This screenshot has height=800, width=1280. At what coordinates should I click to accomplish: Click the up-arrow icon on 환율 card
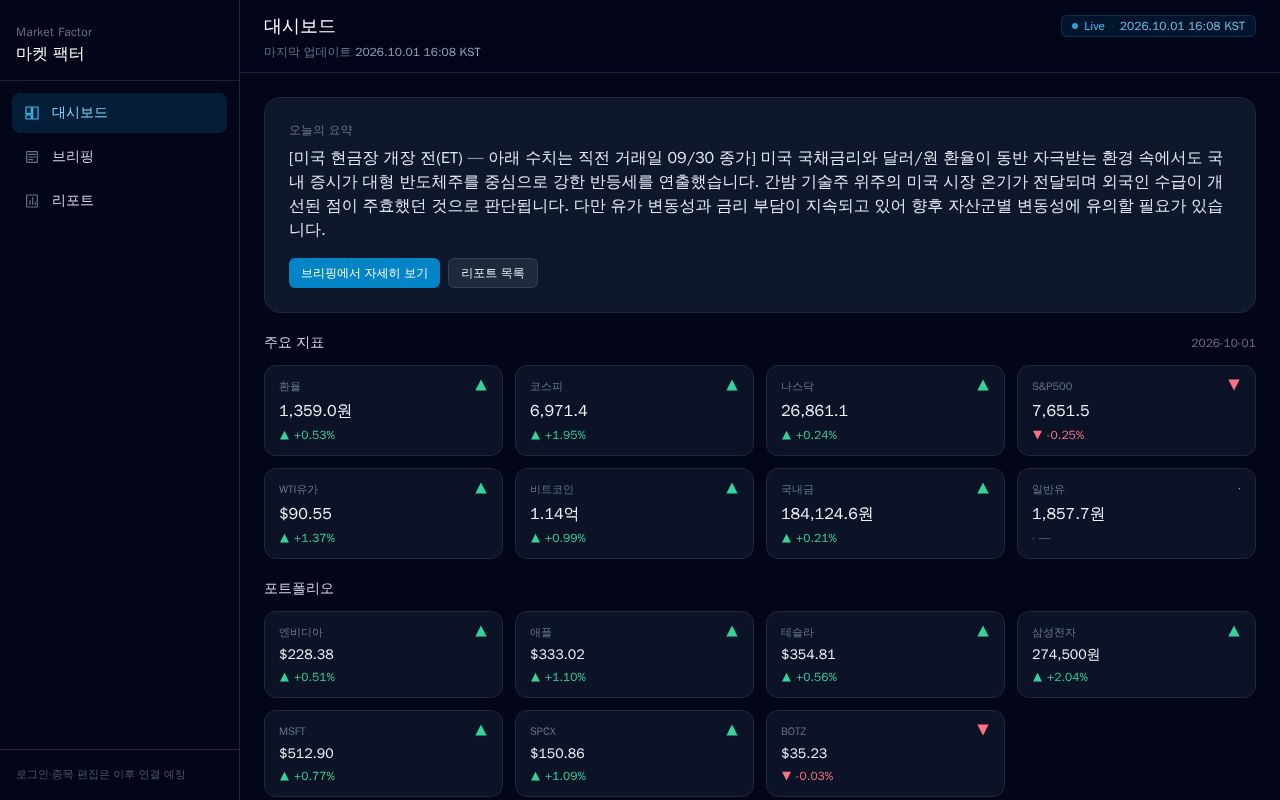[481, 385]
